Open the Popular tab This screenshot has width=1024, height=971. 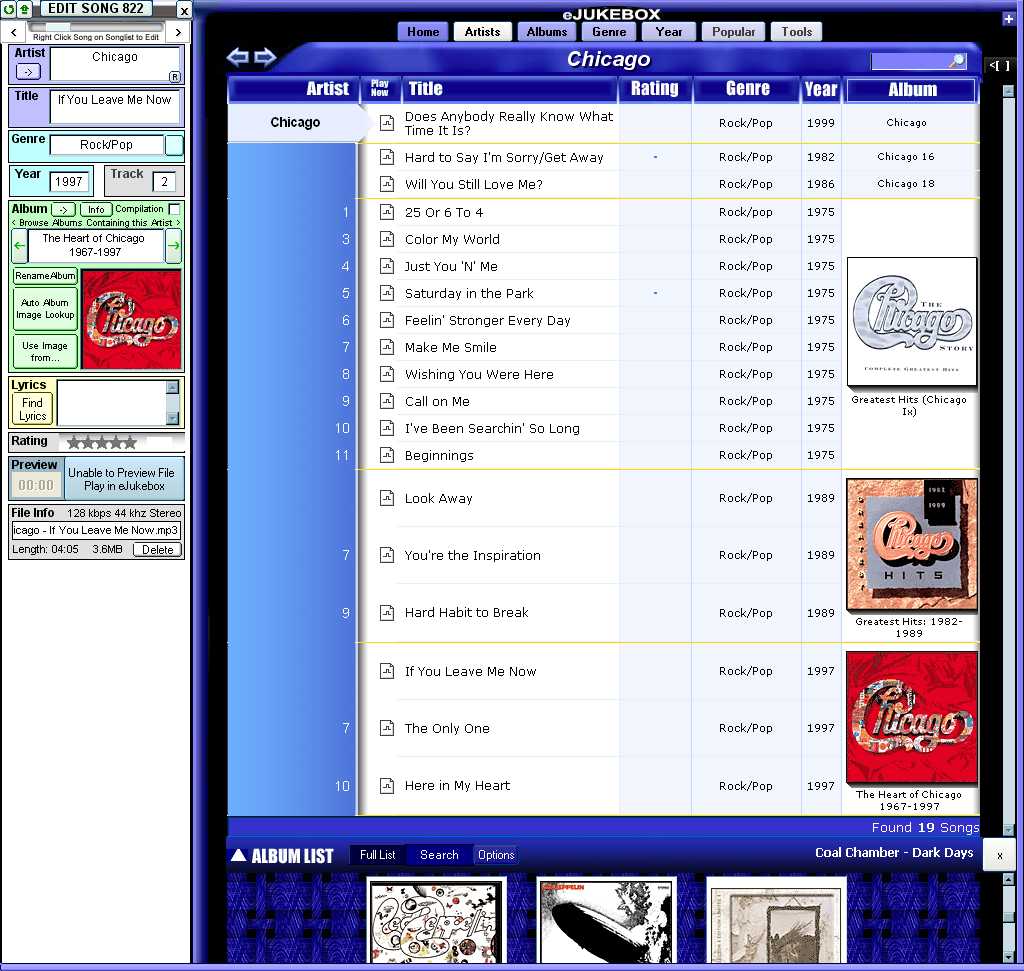tap(733, 32)
